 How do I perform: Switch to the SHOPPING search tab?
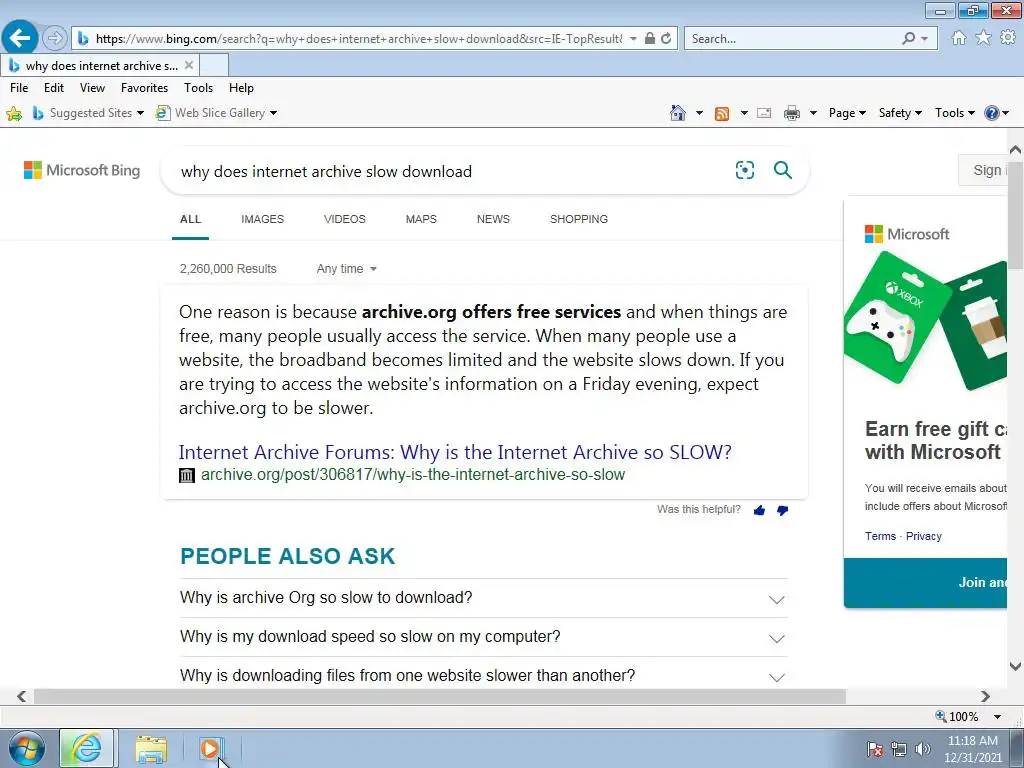click(579, 219)
